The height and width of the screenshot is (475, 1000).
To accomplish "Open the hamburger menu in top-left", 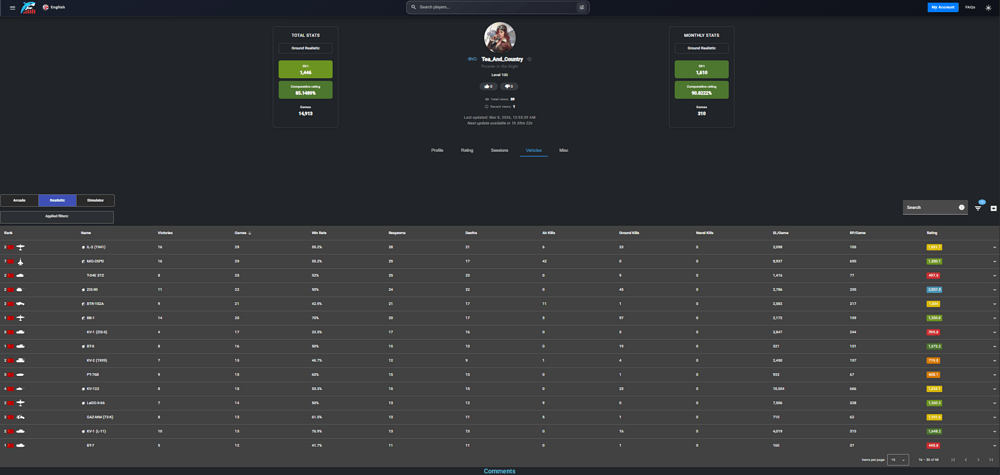I will click(x=12, y=7).
